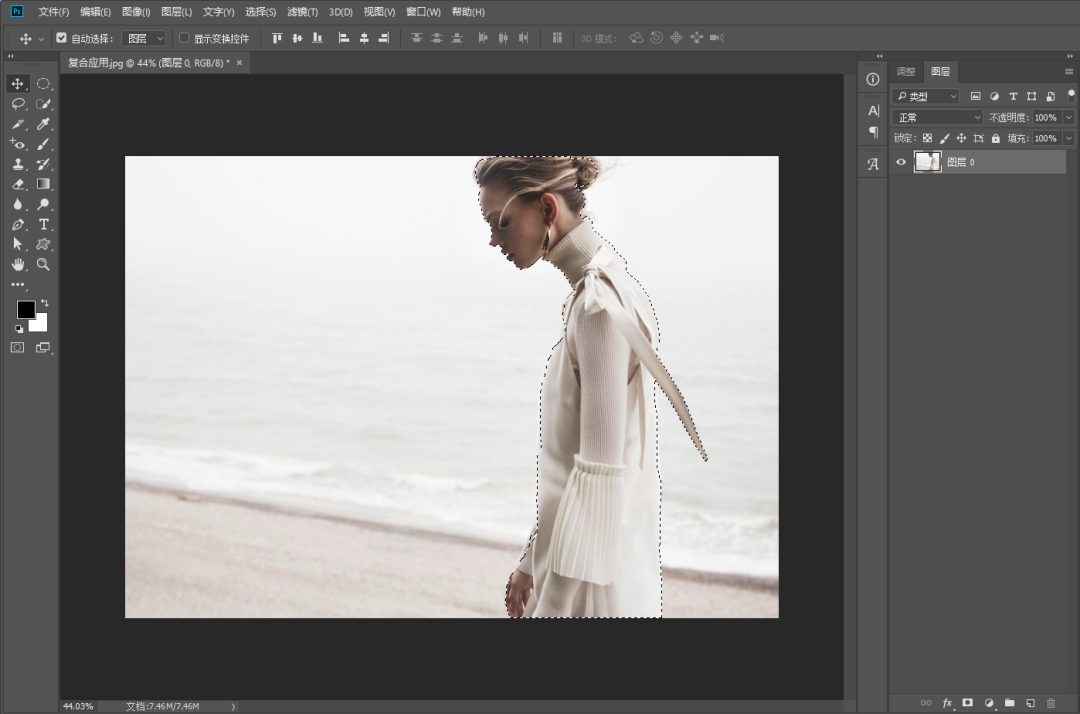
Task: Switch to the 调整 panel tab
Action: click(906, 72)
